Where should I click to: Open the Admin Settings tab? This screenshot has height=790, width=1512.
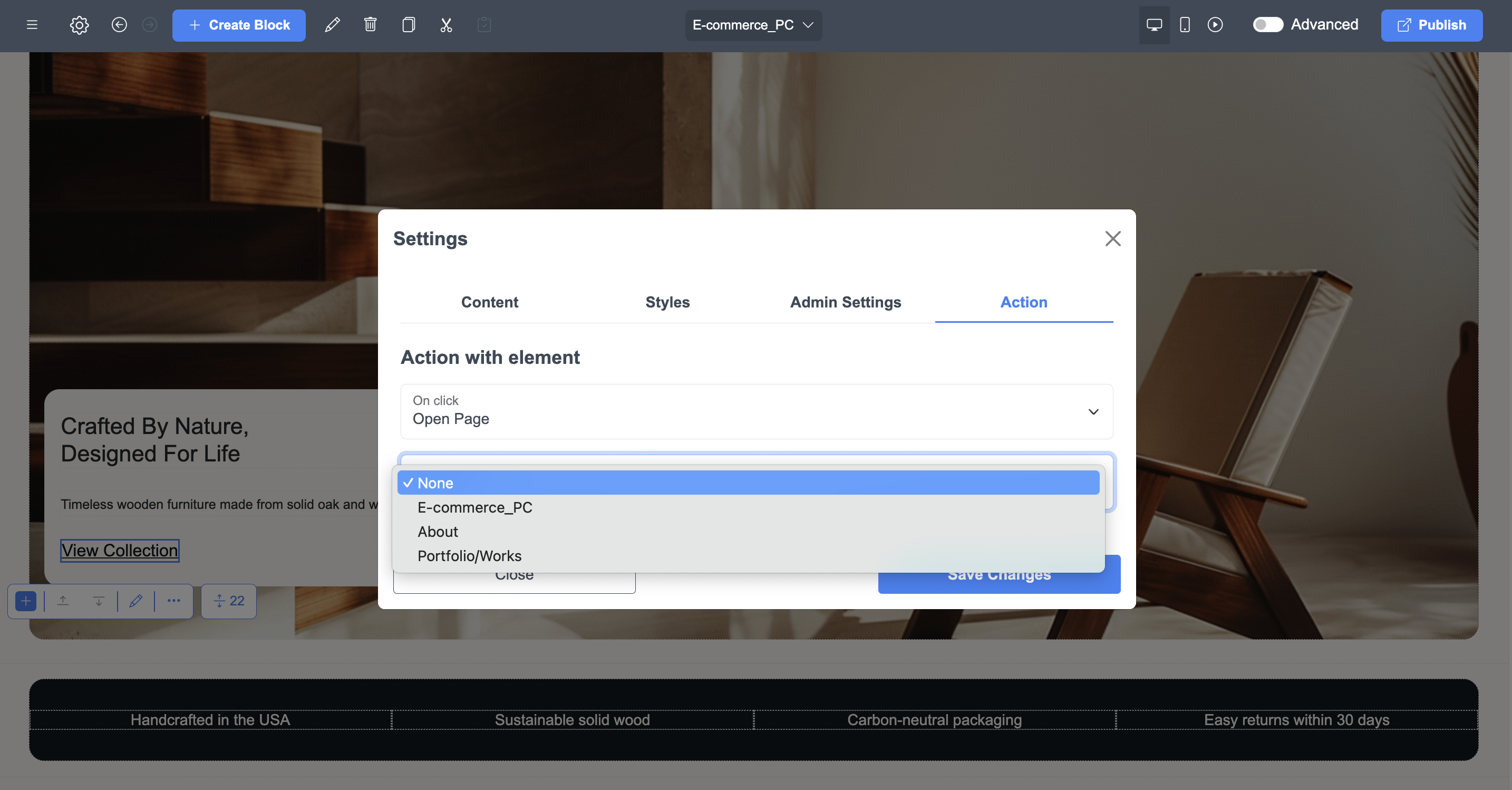(845, 302)
